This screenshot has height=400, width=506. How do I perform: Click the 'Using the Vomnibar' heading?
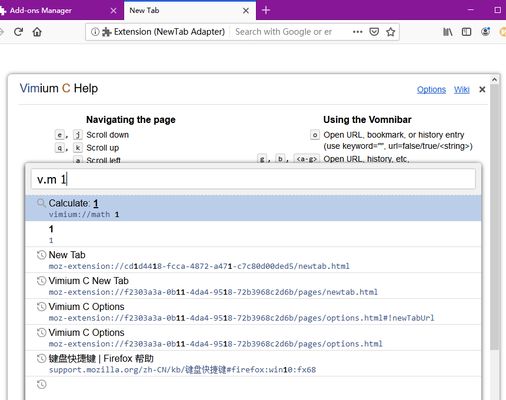click(x=367, y=120)
